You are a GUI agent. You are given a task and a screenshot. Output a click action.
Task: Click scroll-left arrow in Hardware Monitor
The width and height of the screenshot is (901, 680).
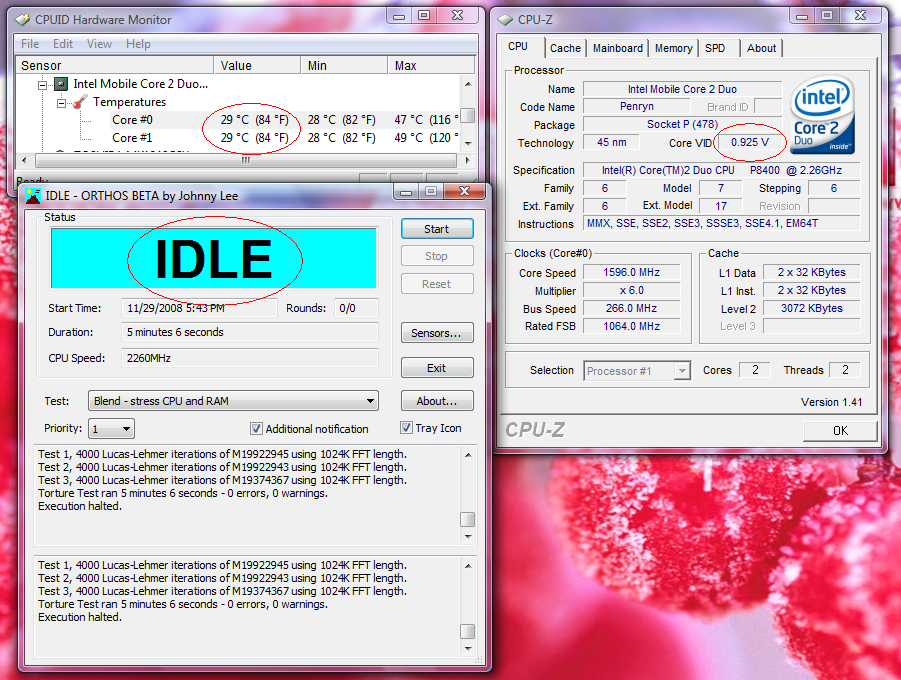(x=24, y=160)
